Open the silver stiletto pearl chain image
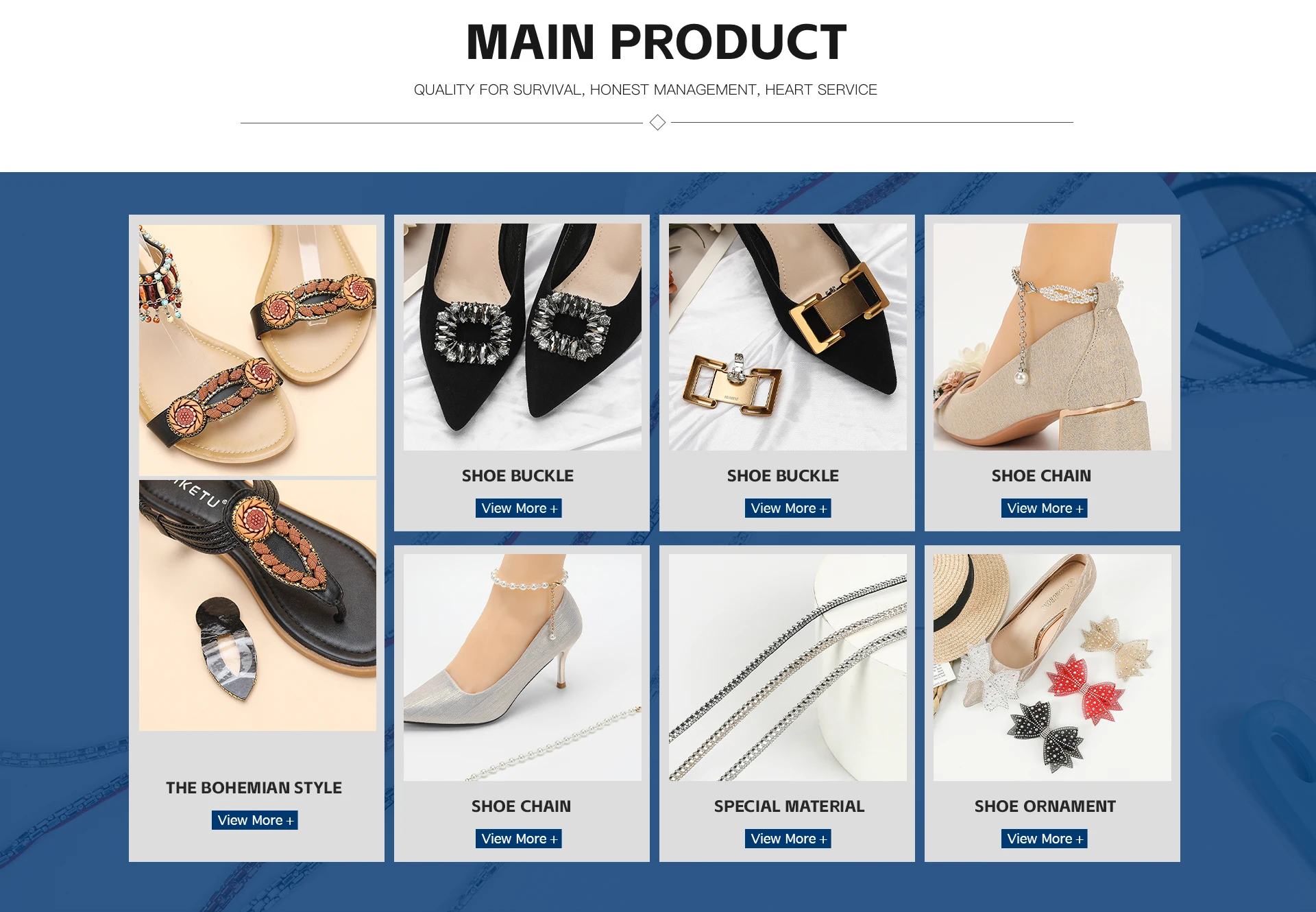This screenshot has width=1316, height=912. 522,667
